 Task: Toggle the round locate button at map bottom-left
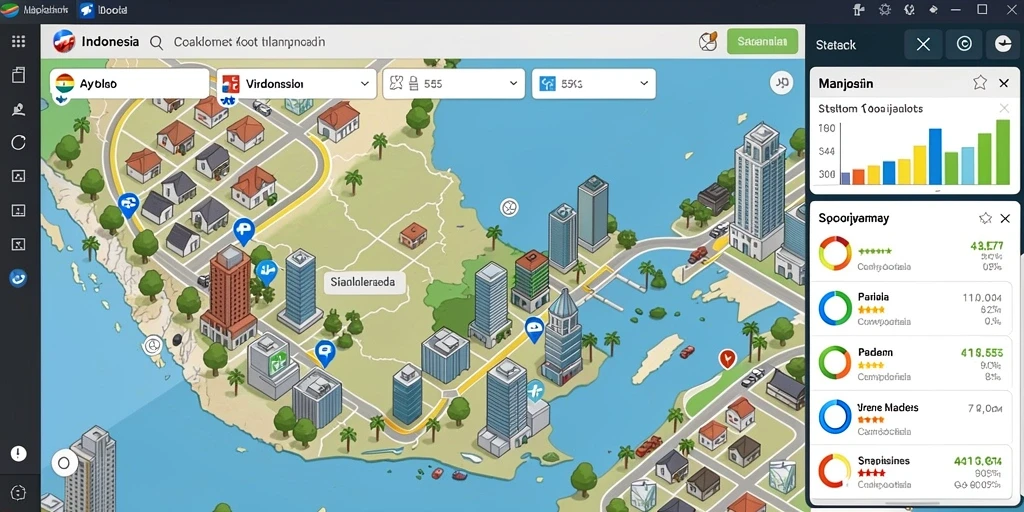tap(63, 464)
